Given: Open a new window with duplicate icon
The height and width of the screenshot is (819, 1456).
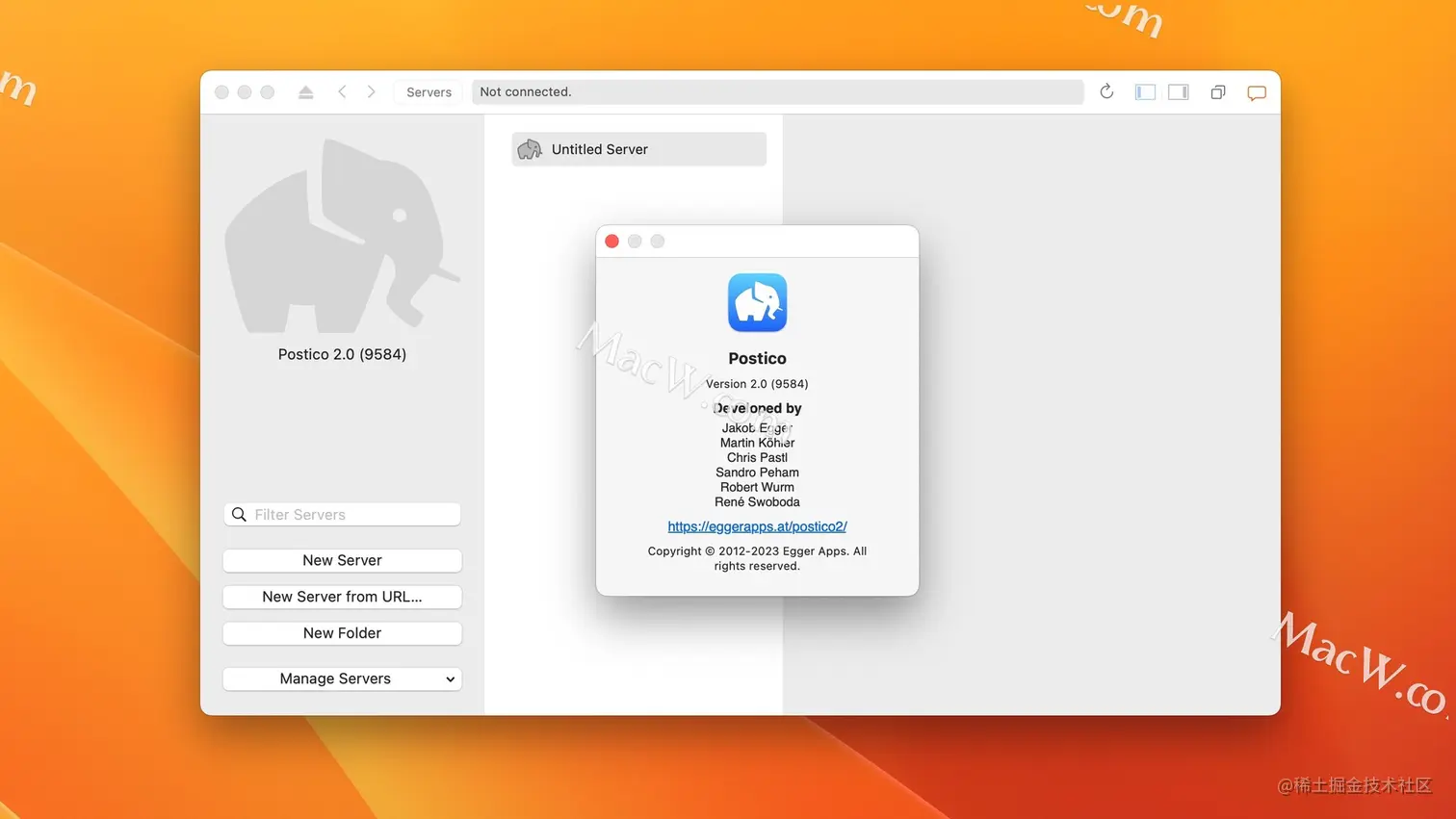Looking at the screenshot, I should pos(1218,92).
